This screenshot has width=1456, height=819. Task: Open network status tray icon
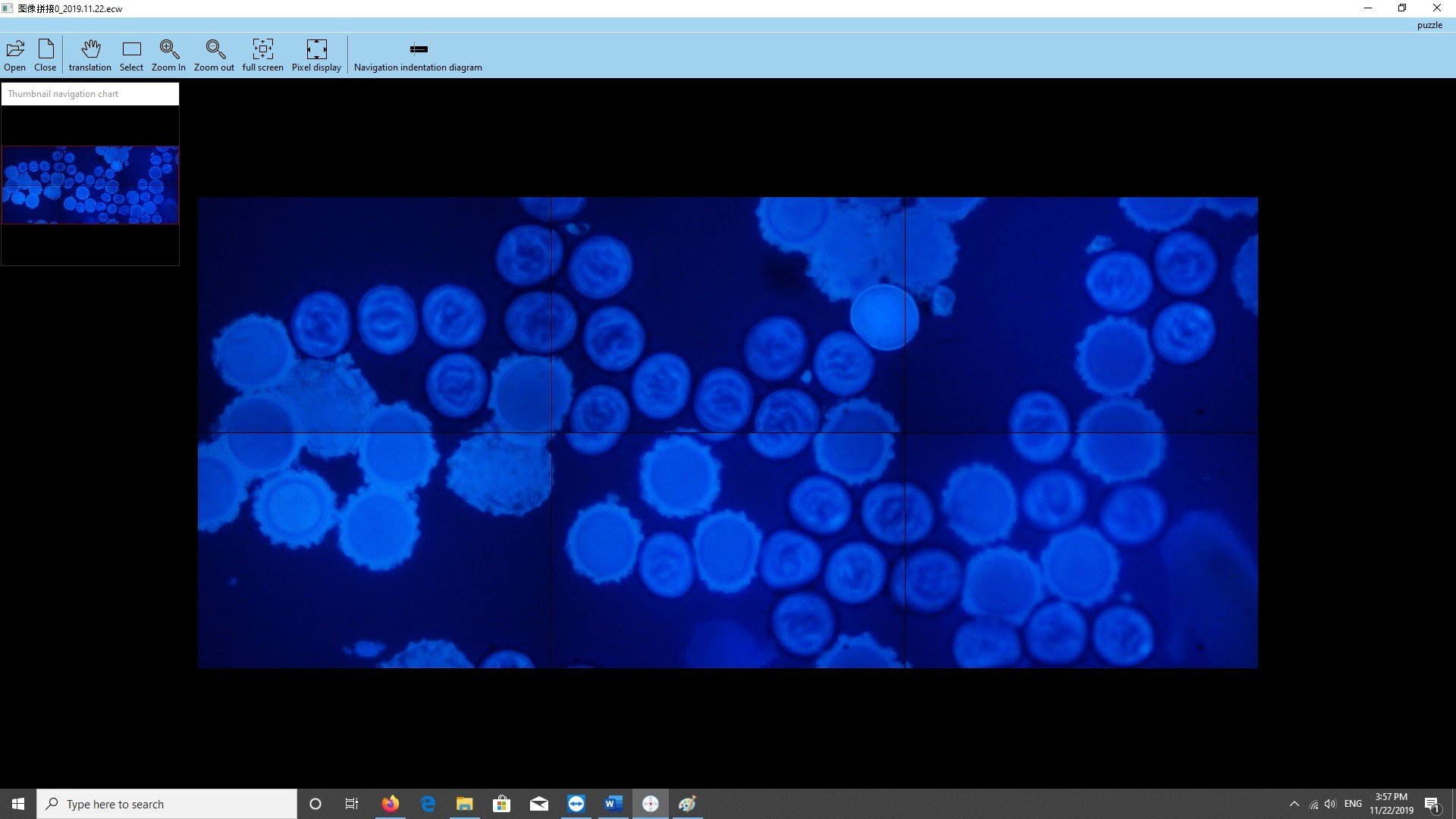tap(1313, 804)
